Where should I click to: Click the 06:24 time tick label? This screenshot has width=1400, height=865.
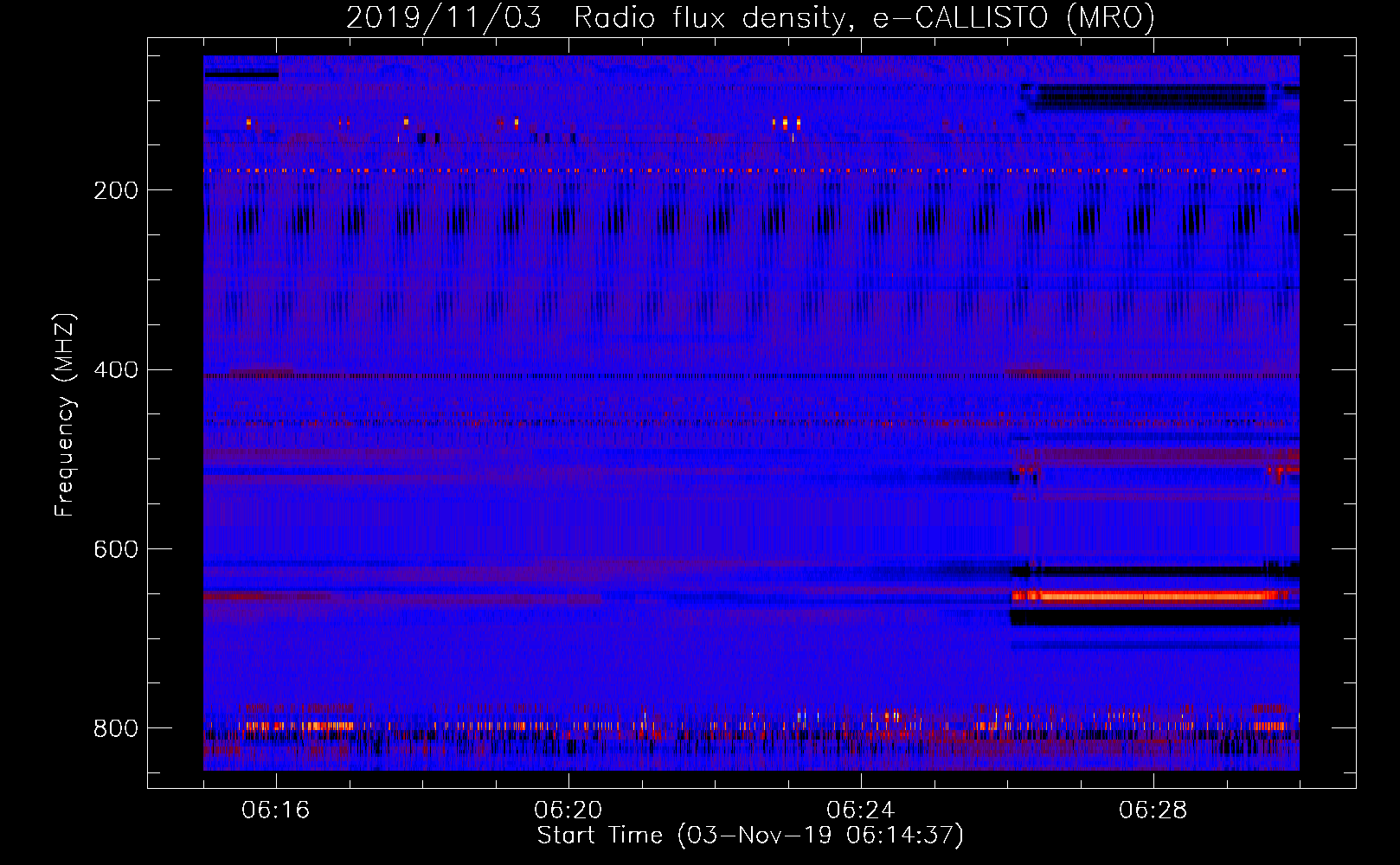[x=861, y=811]
